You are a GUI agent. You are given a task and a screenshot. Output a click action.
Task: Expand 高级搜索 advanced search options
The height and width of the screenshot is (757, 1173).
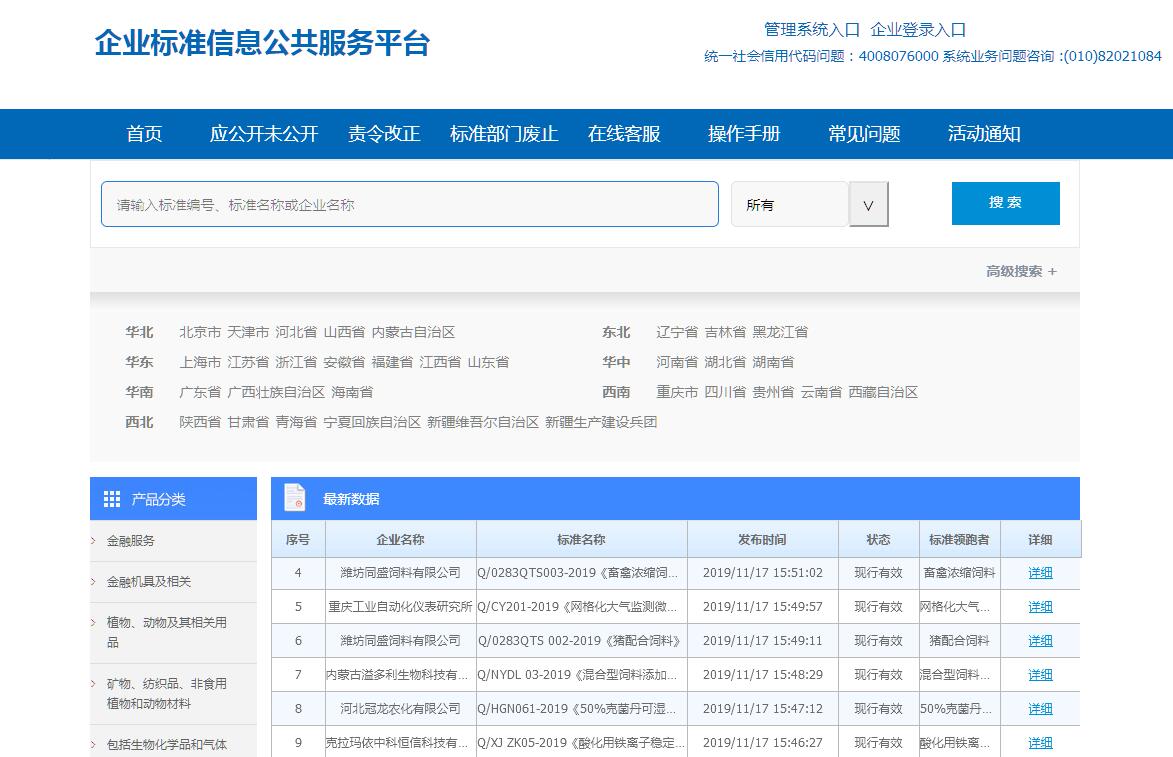(1020, 271)
